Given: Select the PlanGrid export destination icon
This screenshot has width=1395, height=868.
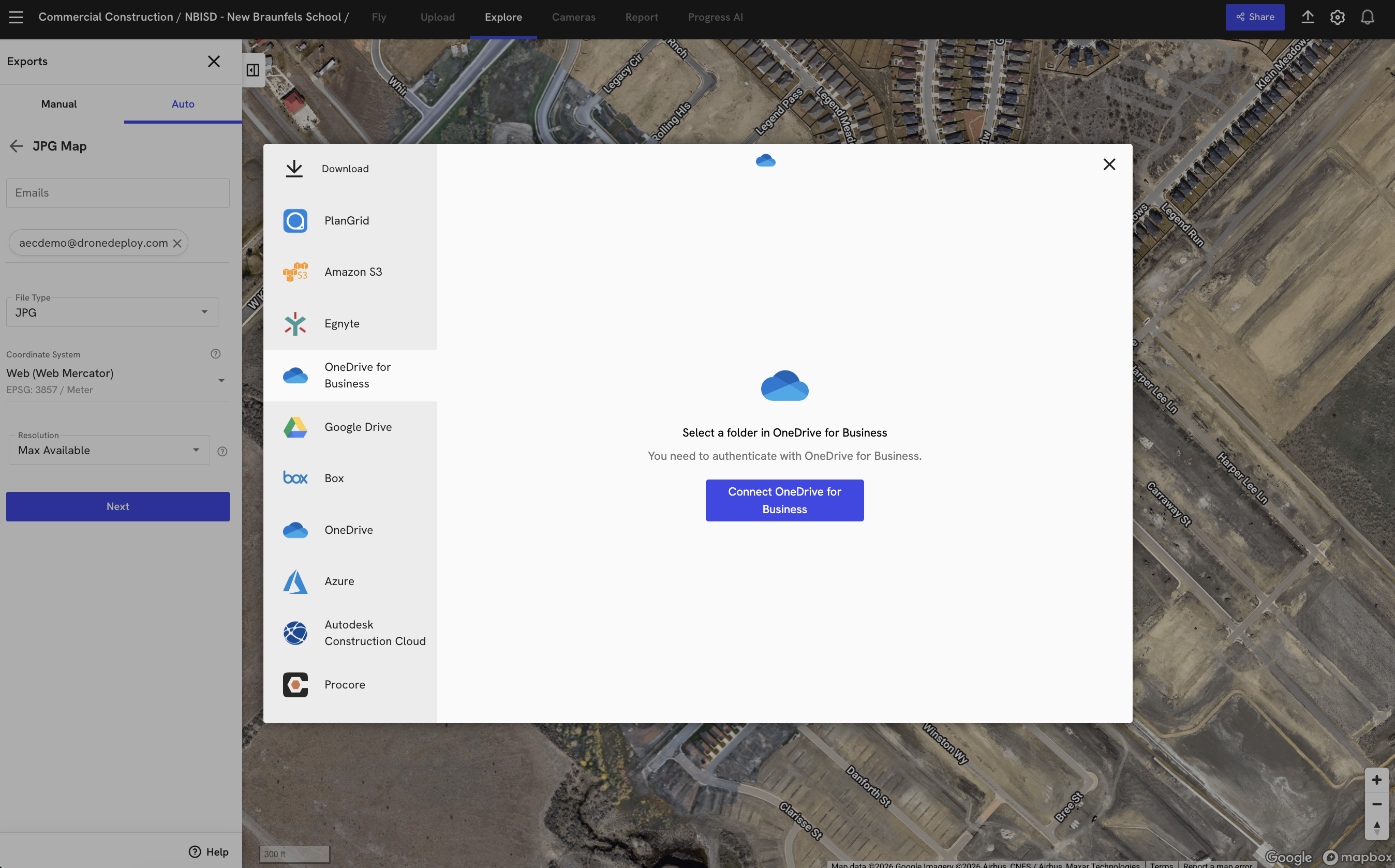Looking at the screenshot, I should (x=295, y=221).
